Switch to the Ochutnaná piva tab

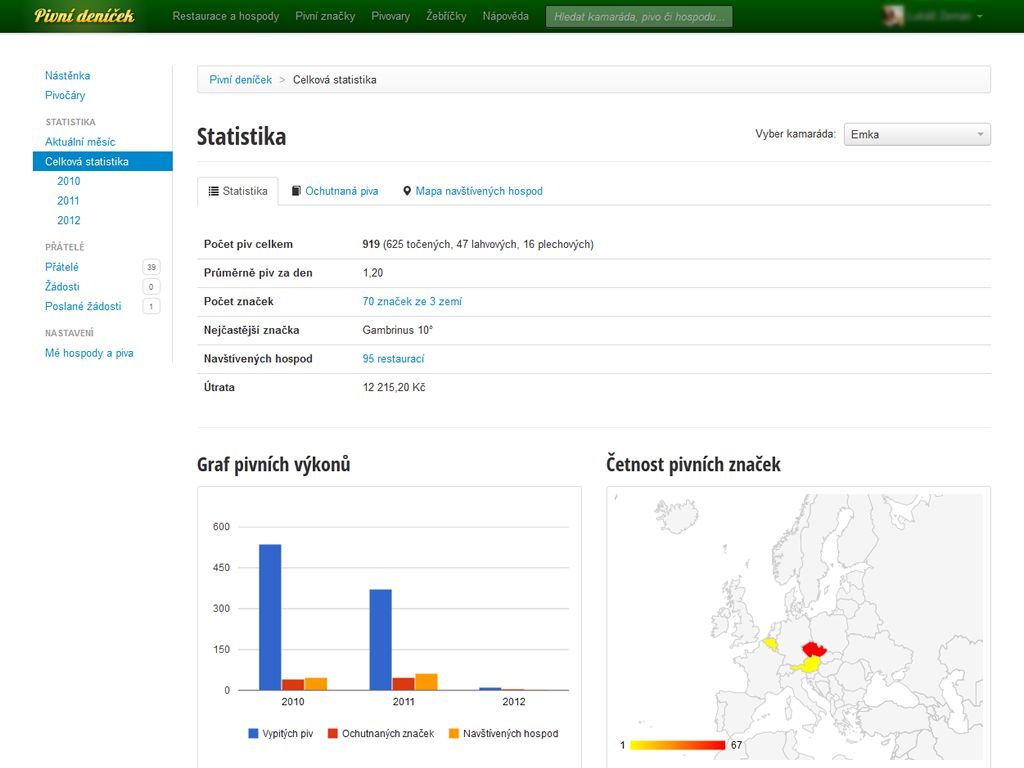click(x=341, y=191)
